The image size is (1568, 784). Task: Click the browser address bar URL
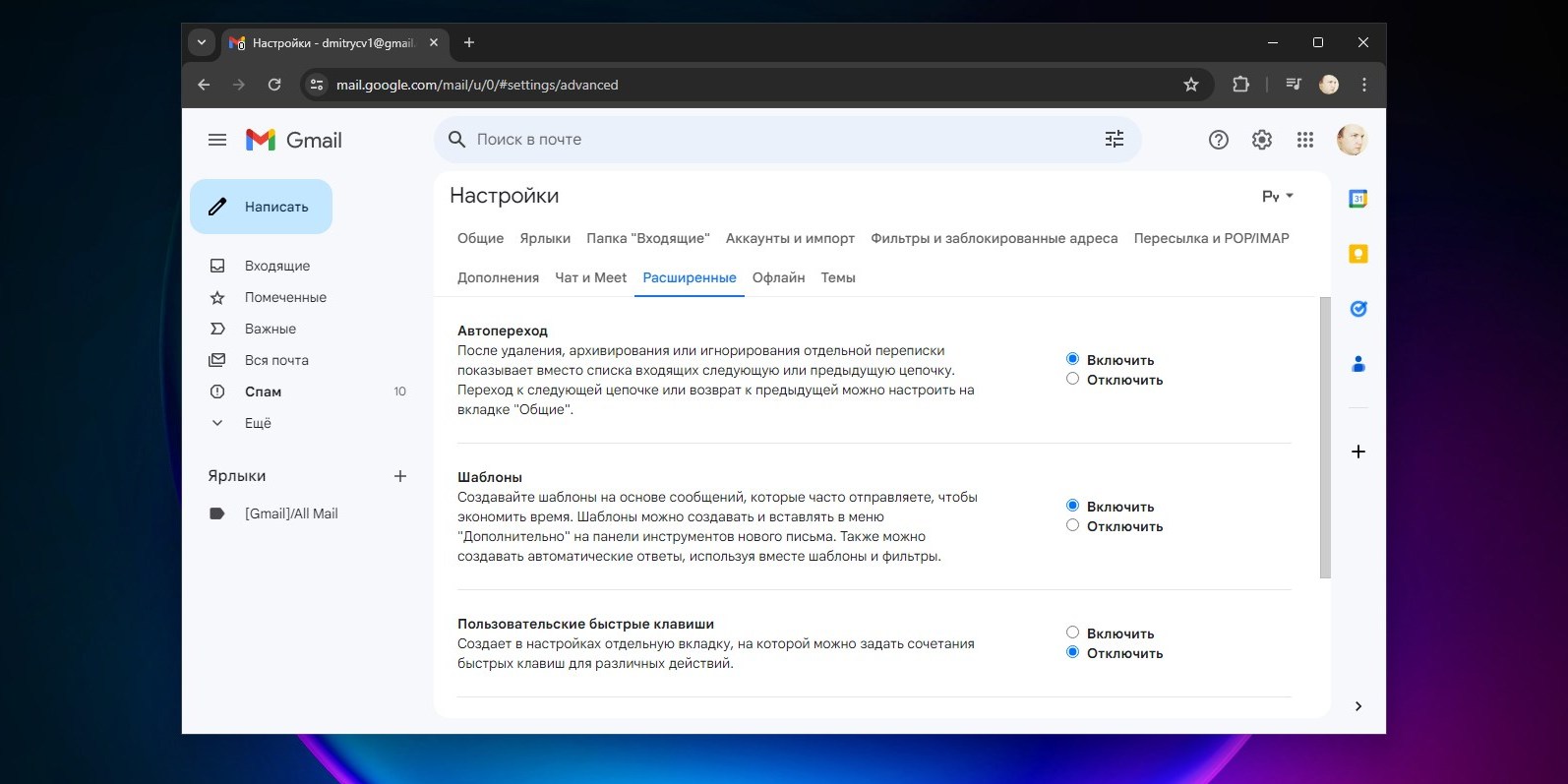coord(477,85)
